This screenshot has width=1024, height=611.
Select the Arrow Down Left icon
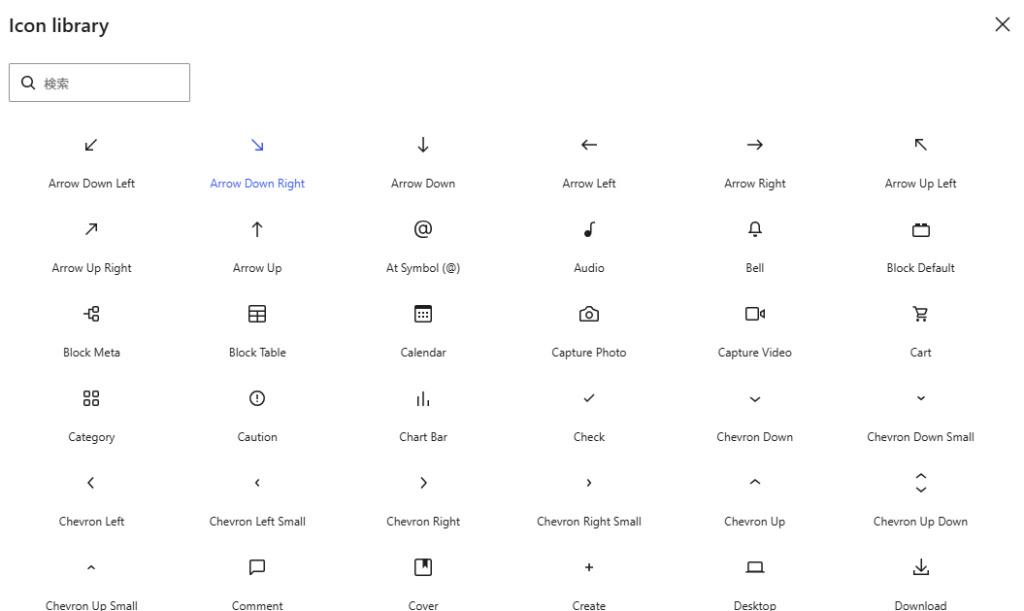(91, 146)
